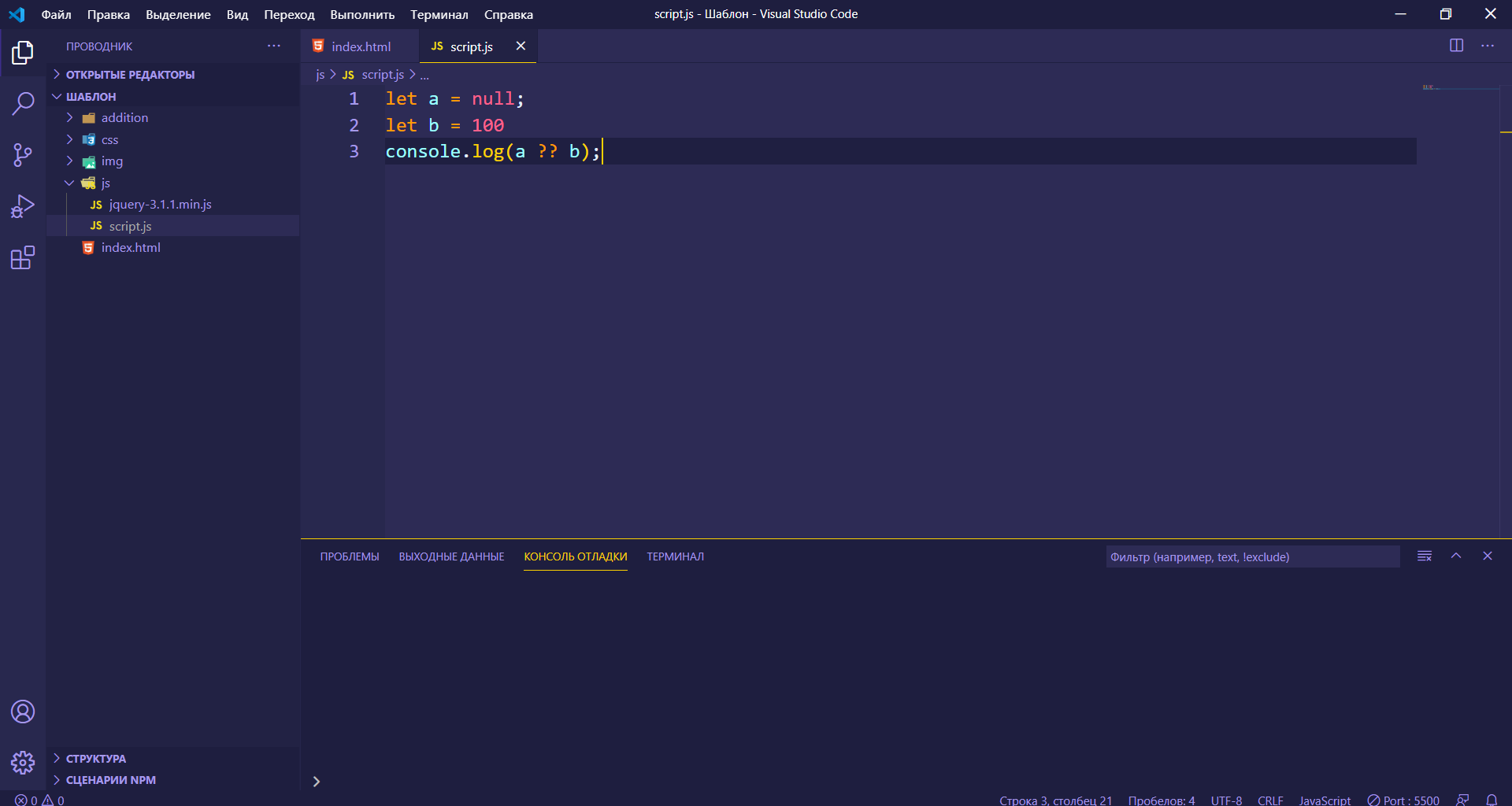The width and height of the screenshot is (1512, 806).
Task: Click the js breadcrumb folder segment
Action: [320, 75]
